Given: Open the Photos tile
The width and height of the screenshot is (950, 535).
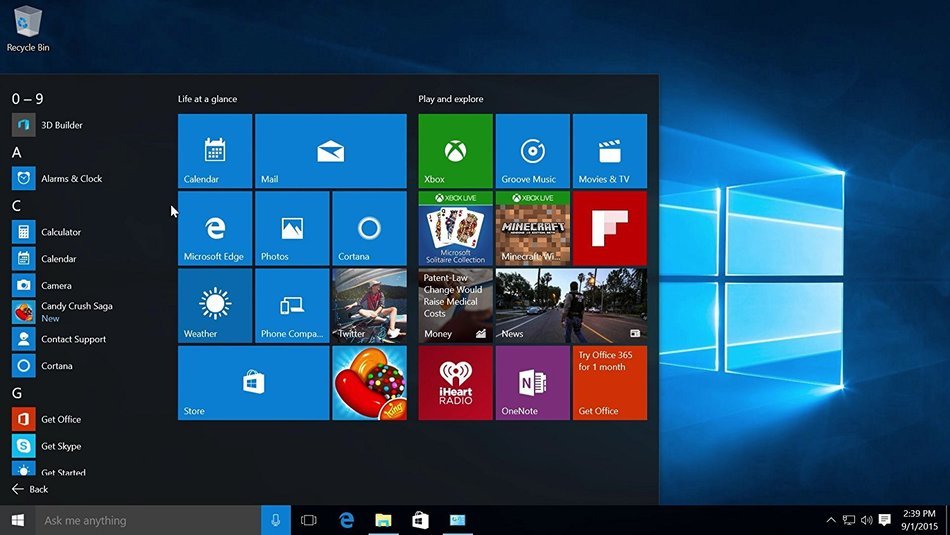Looking at the screenshot, I should [292, 228].
